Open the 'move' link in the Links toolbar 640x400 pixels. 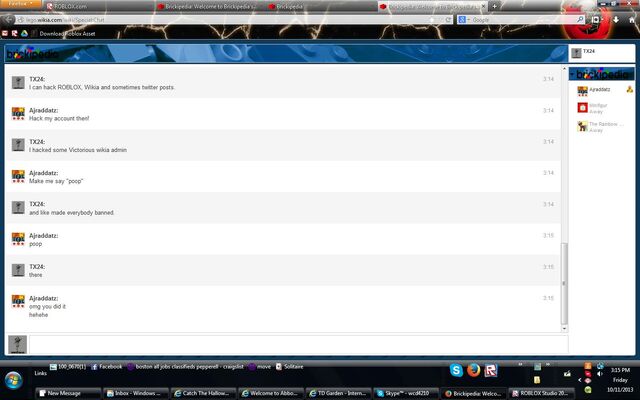point(260,367)
